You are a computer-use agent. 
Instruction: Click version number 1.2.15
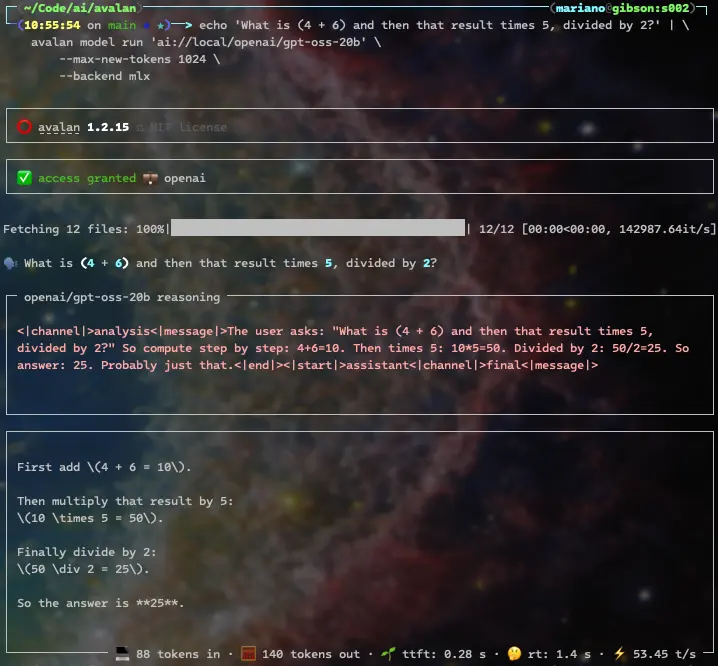coord(108,127)
